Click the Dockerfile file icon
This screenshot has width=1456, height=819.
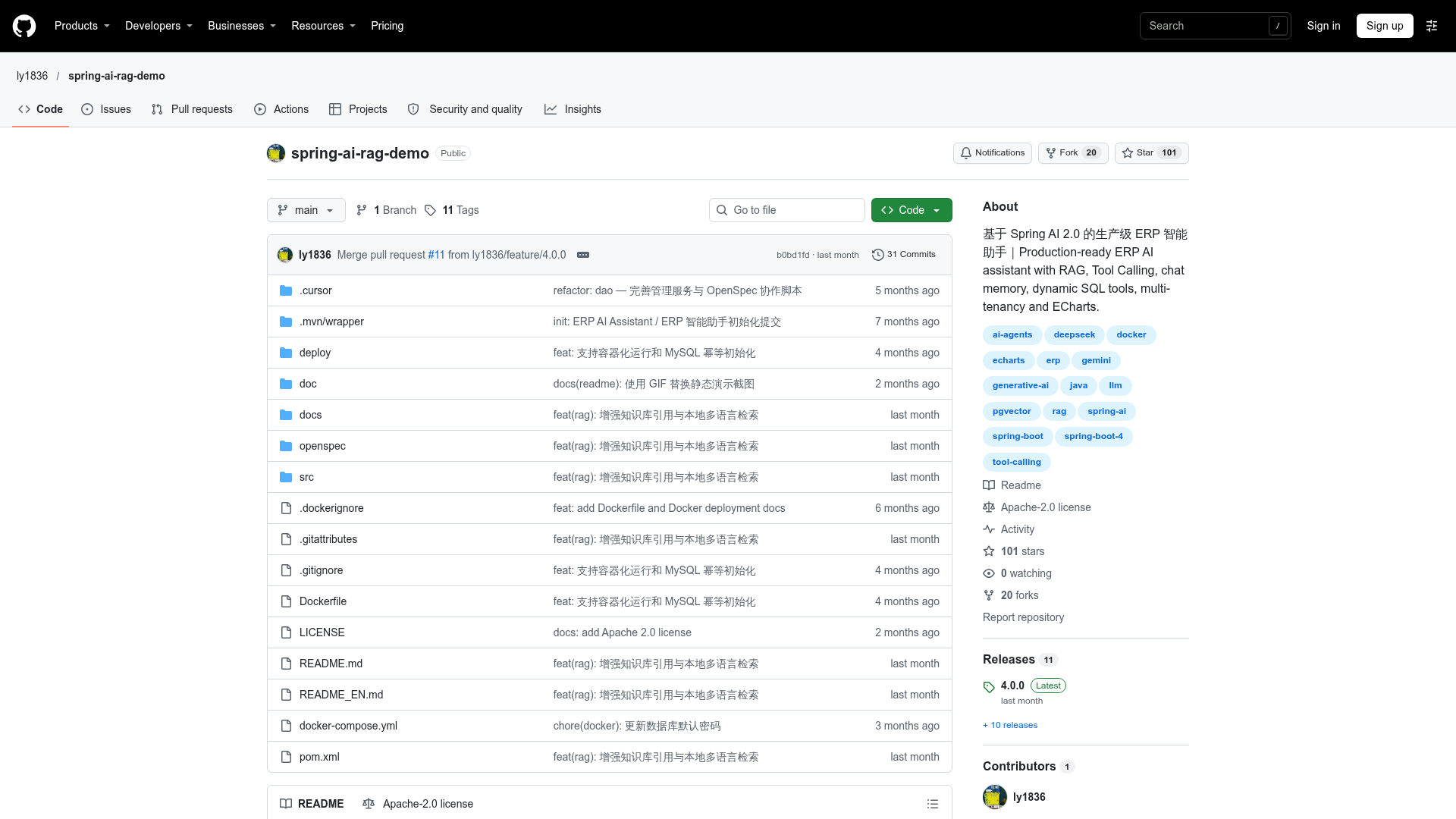point(286,601)
